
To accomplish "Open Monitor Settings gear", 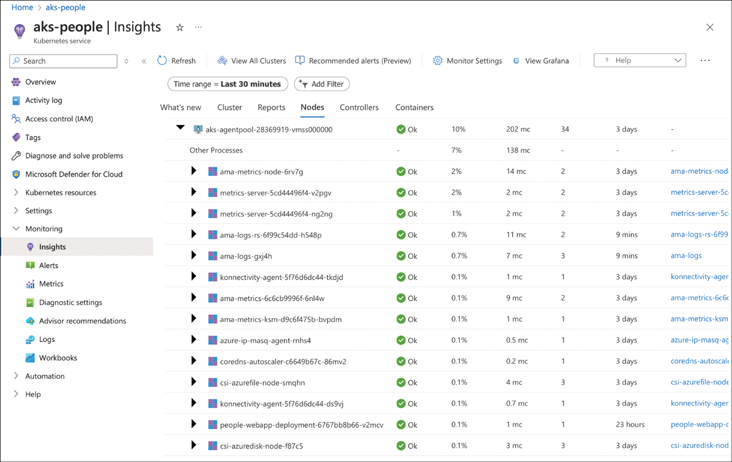I will [437, 61].
